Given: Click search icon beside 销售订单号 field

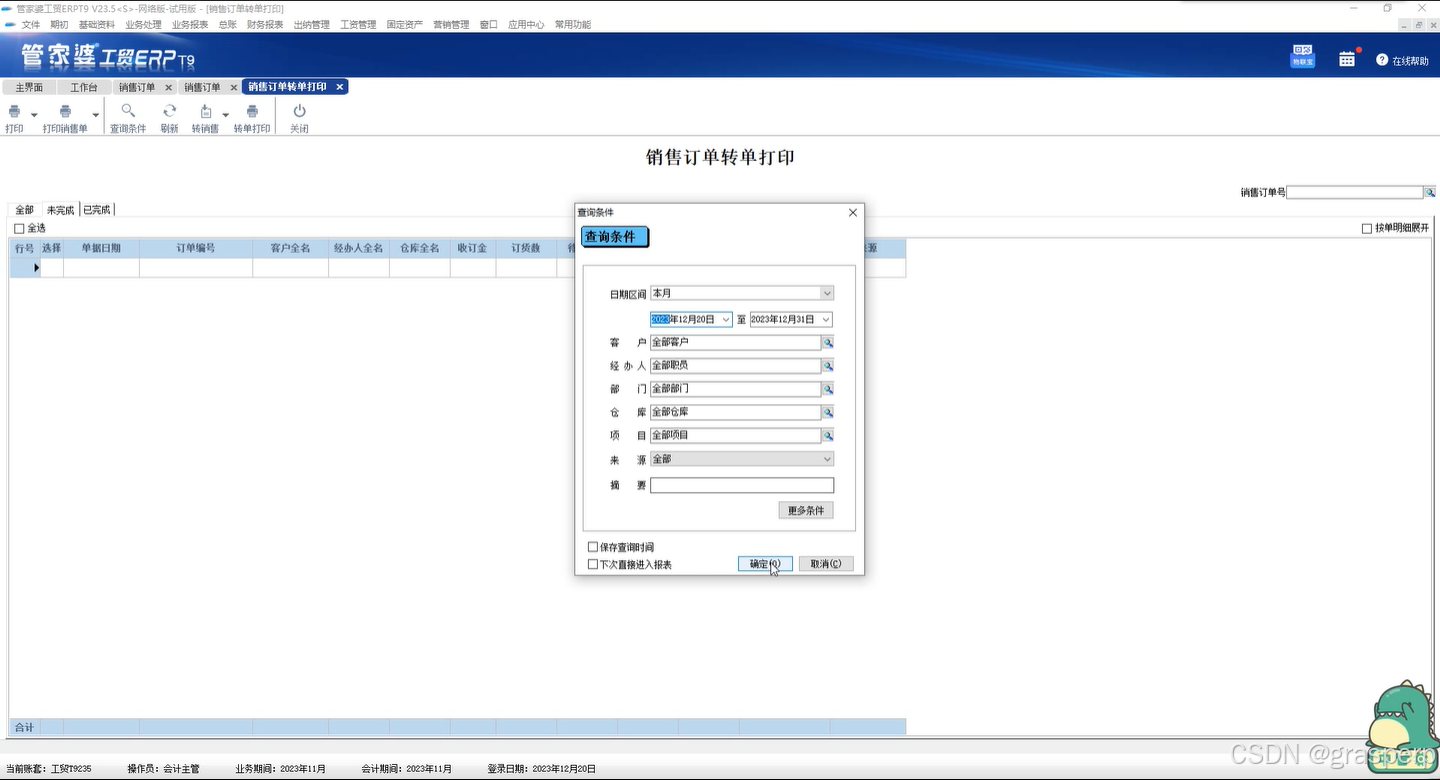Looking at the screenshot, I should 1430,192.
